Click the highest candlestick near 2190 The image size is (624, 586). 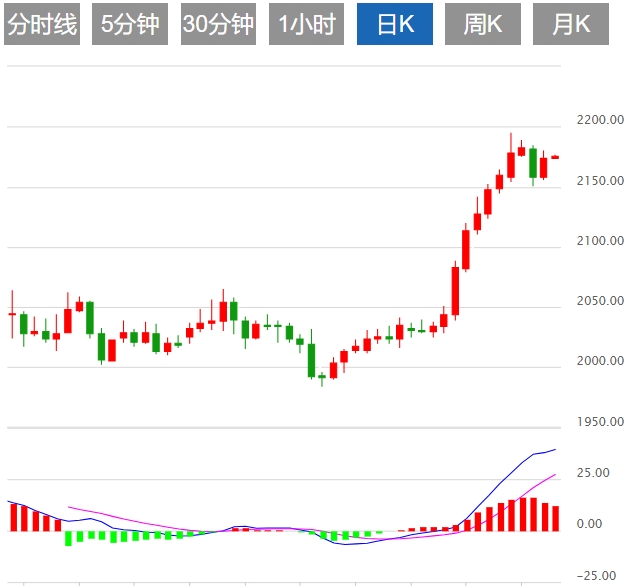coord(511,163)
